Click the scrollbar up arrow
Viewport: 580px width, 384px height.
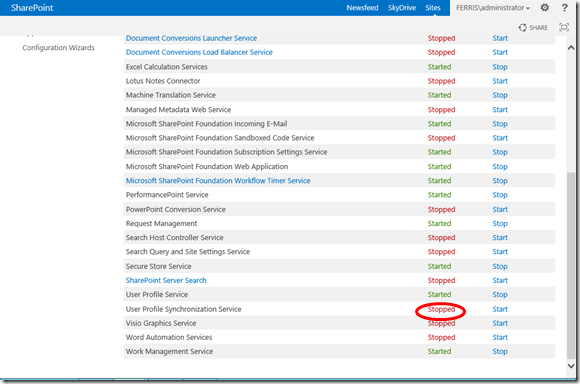click(571, 48)
